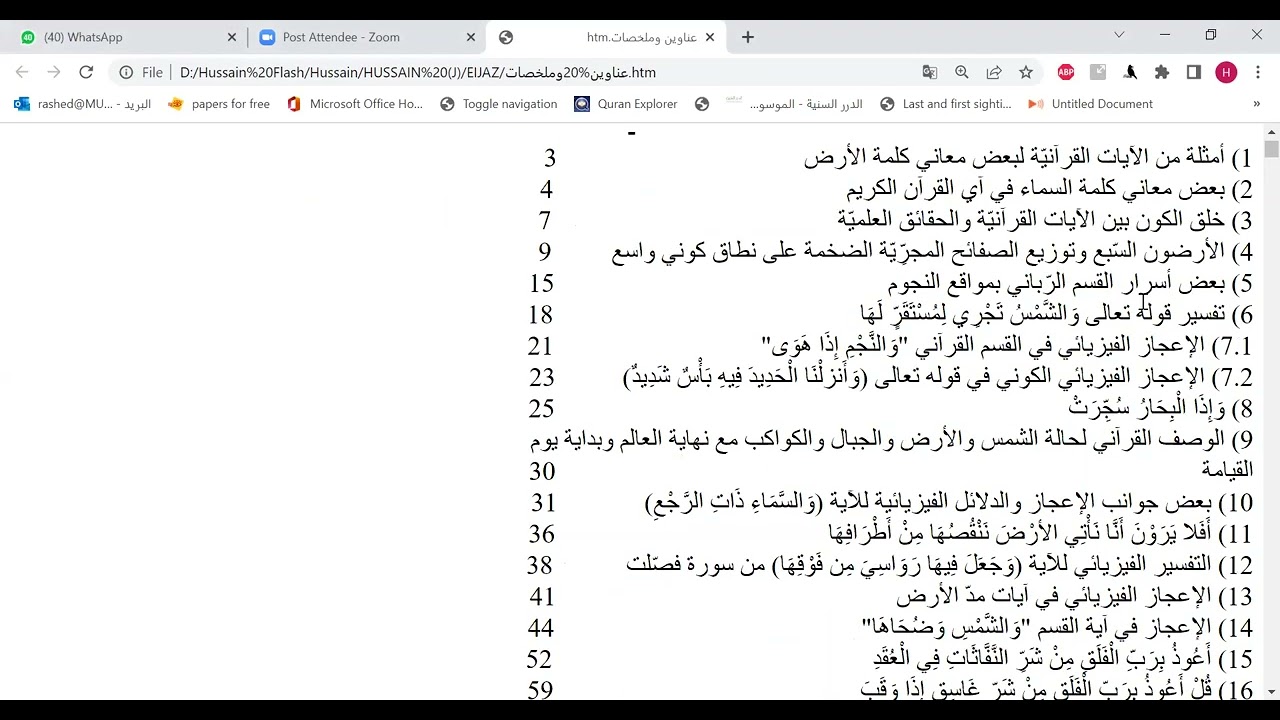Click entry 8 وإذا البحار سجرت

coord(1160,408)
